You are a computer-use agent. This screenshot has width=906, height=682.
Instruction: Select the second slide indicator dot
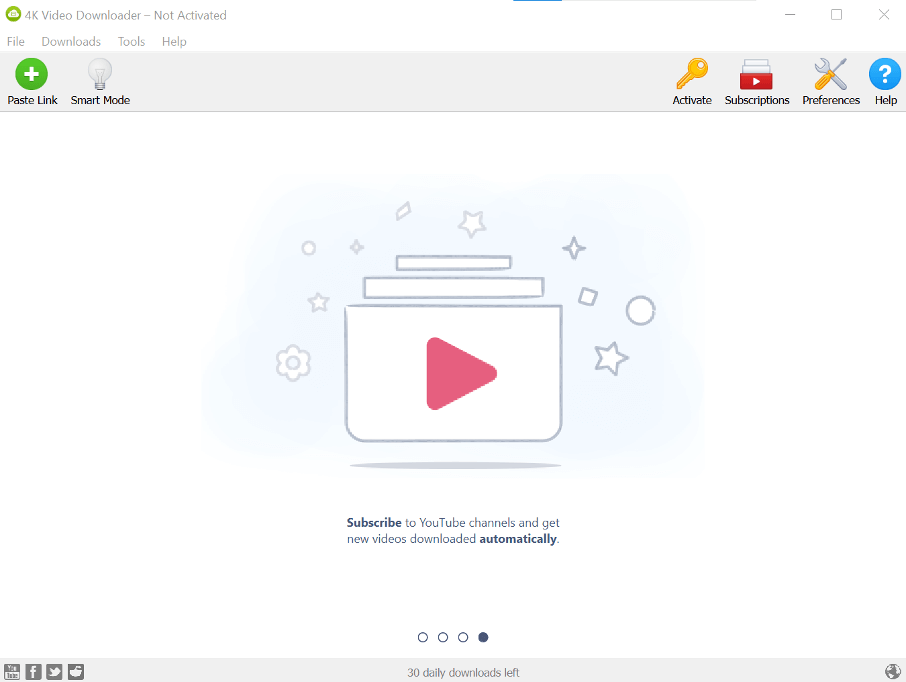(x=443, y=637)
